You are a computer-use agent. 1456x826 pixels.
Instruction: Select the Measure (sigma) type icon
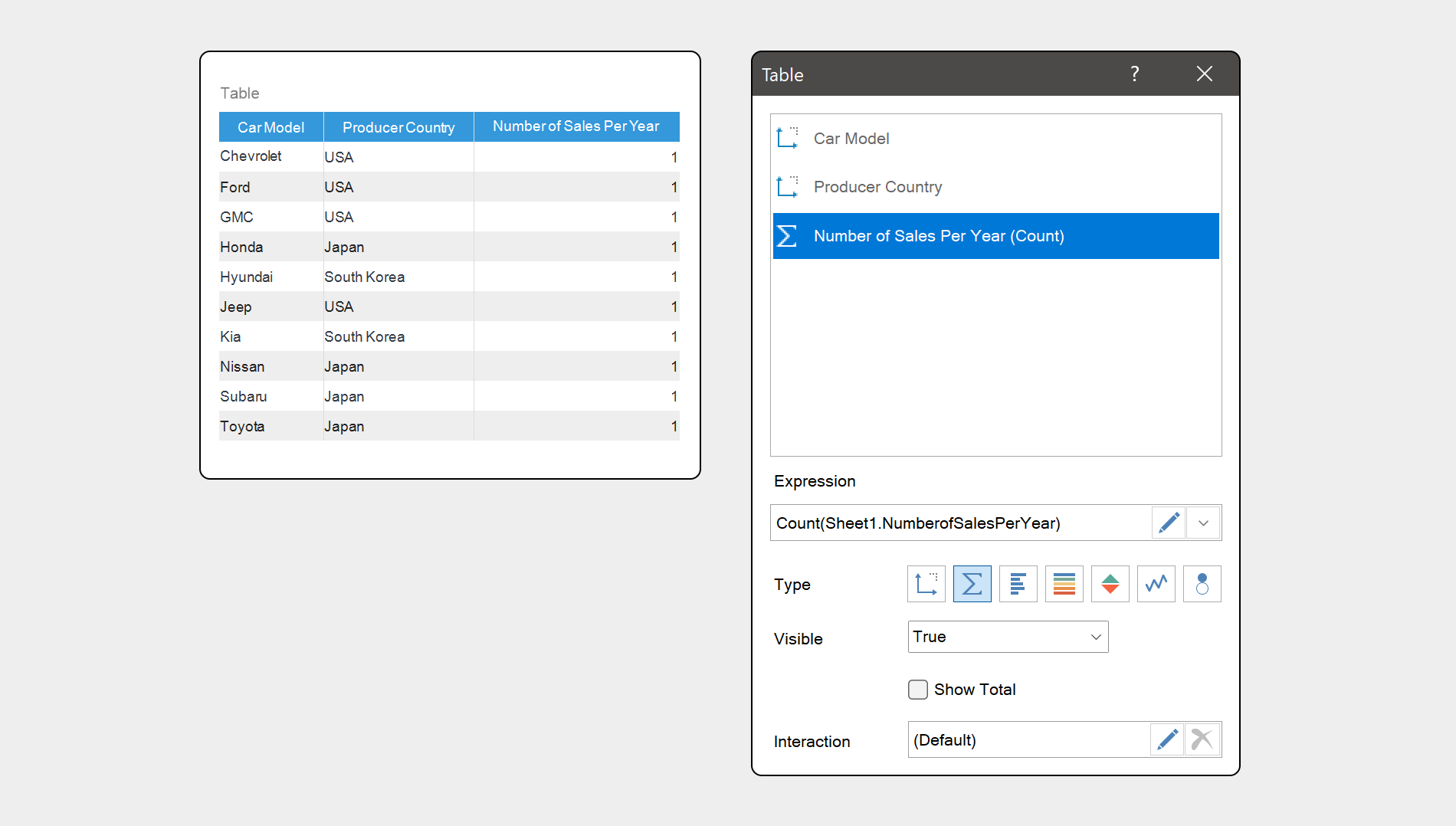tap(972, 584)
